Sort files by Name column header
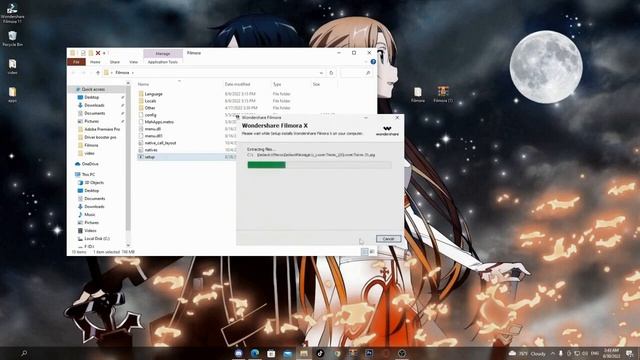Image resolution: width=640 pixels, height=360 pixels. (143, 84)
